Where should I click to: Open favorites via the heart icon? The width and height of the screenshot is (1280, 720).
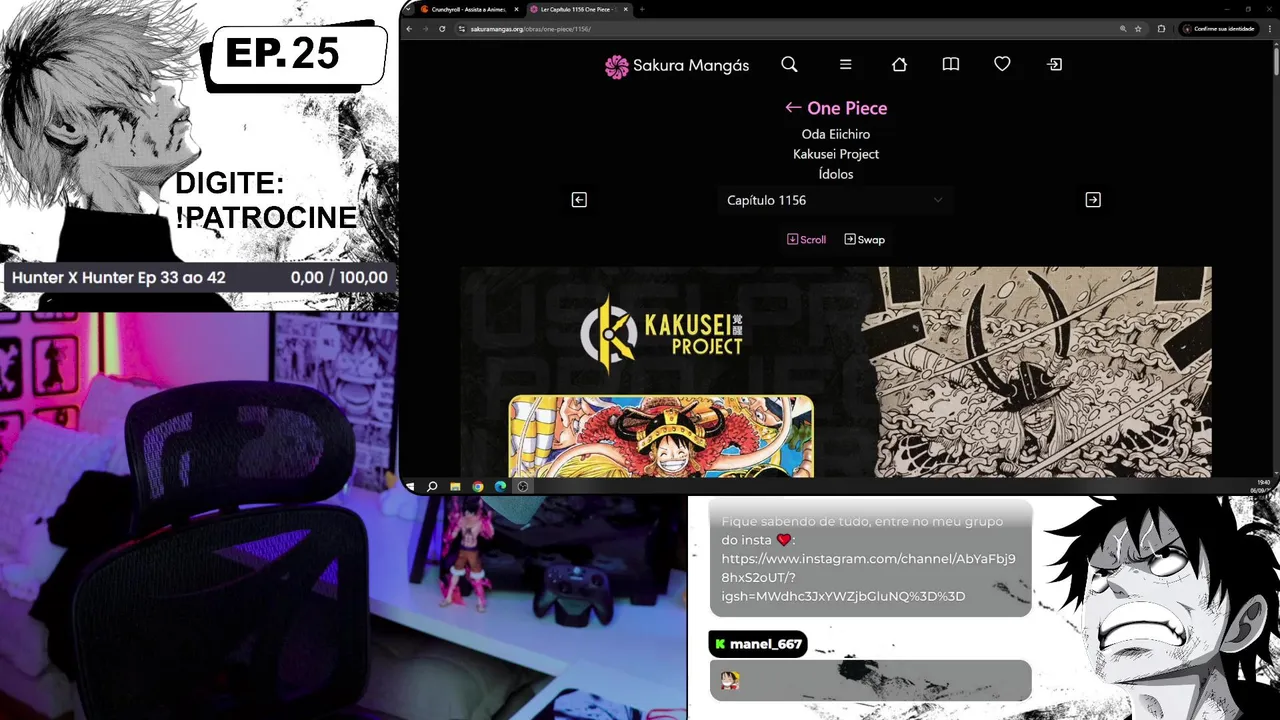(x=1002, y=64)
